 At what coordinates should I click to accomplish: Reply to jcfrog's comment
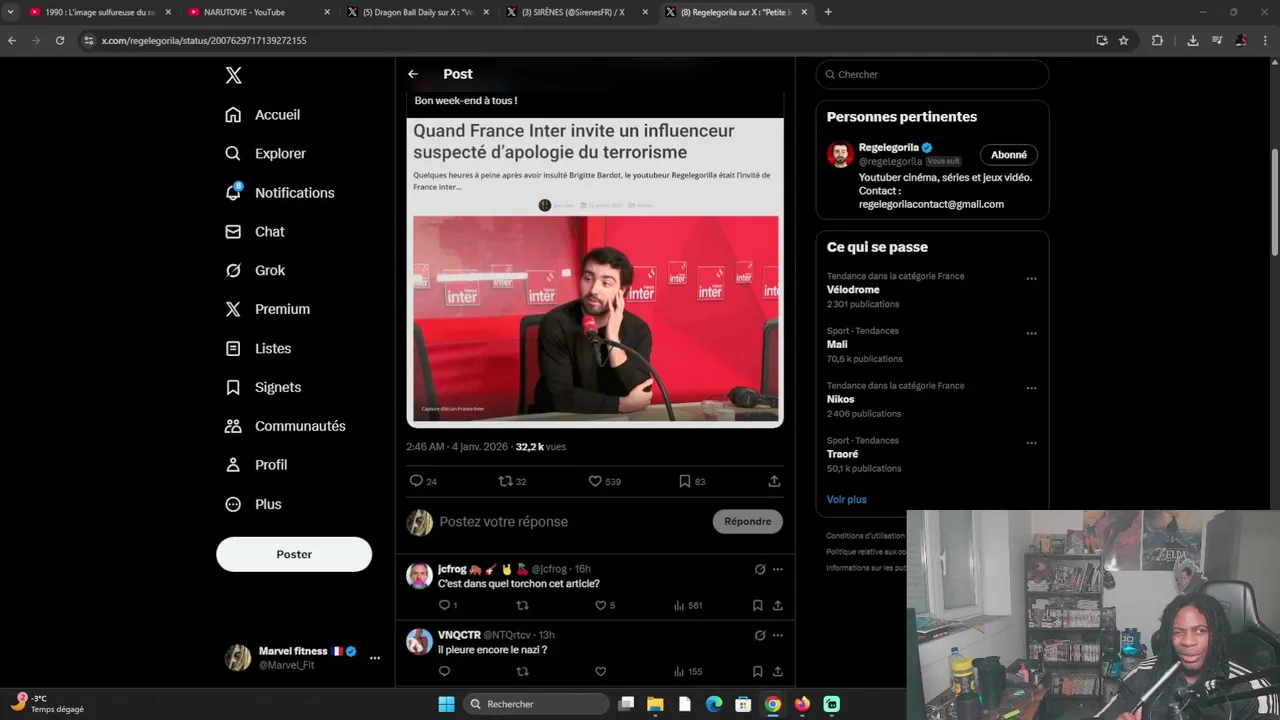tap(445, 605)
